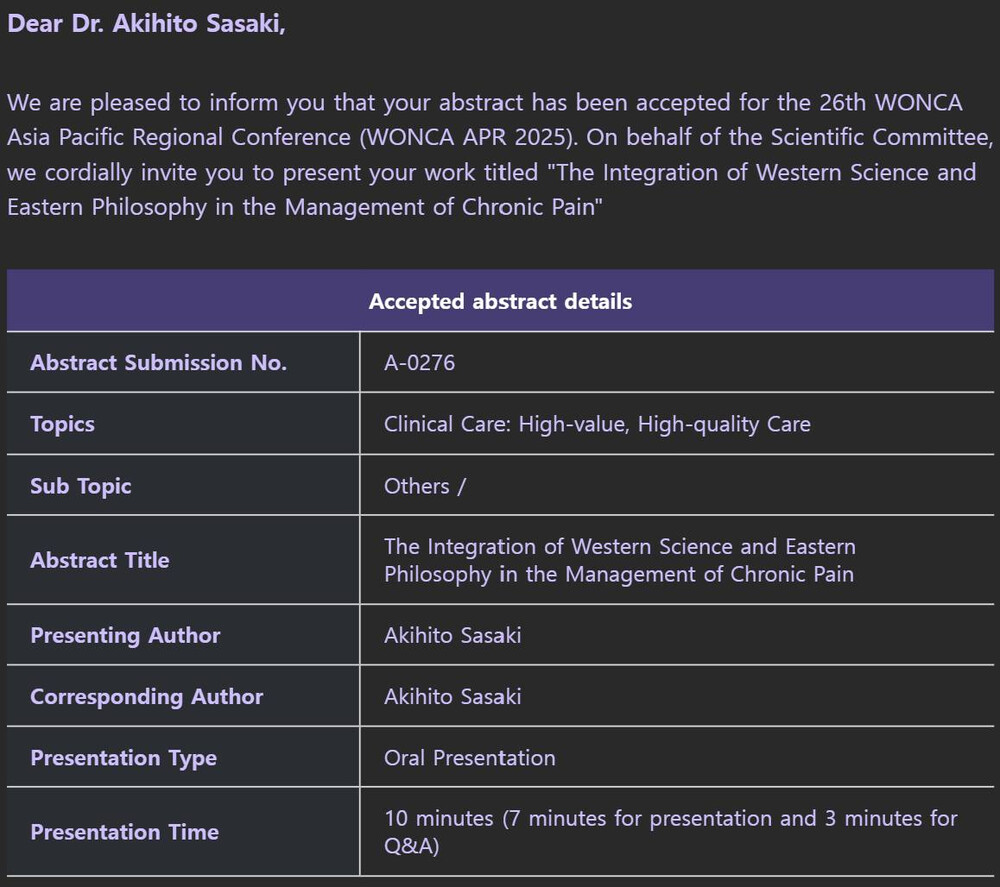Select the Presenting Author name Akihito Sasaki

(x=452, y=635)
